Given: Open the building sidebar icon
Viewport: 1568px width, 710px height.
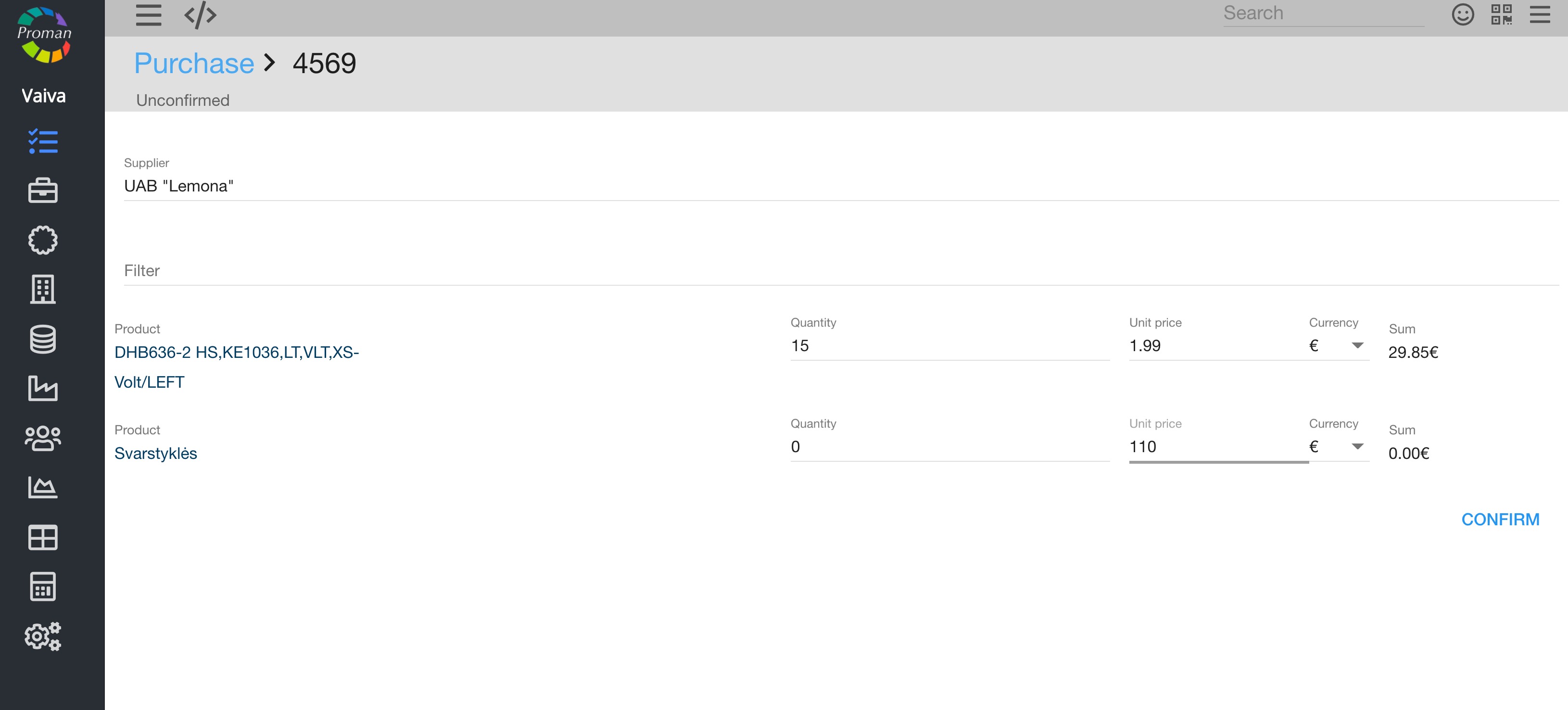Looking at the screenshot, I should (43, 289).
